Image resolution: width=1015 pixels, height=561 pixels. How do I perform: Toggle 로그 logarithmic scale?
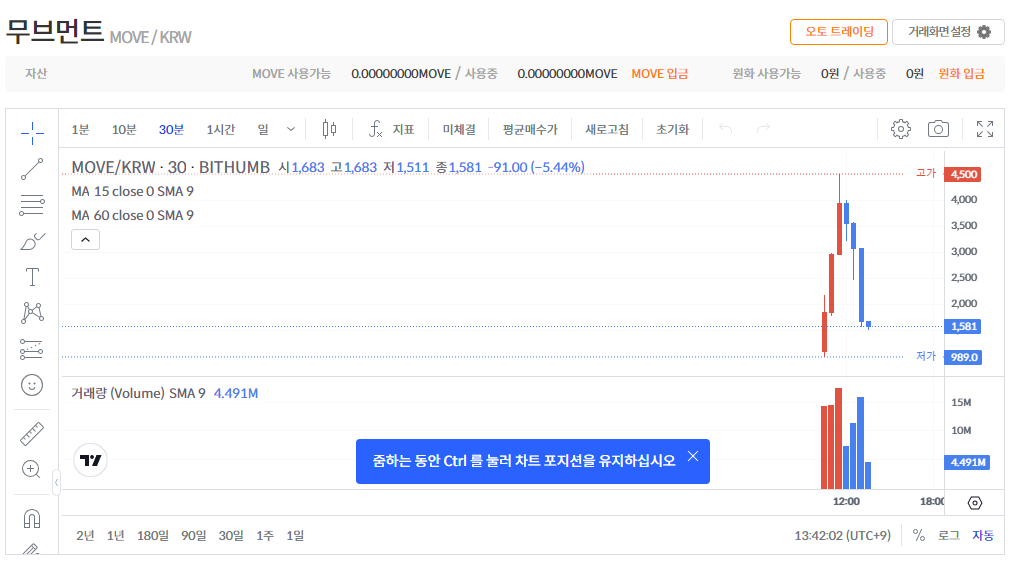click(x=949, y=535)
